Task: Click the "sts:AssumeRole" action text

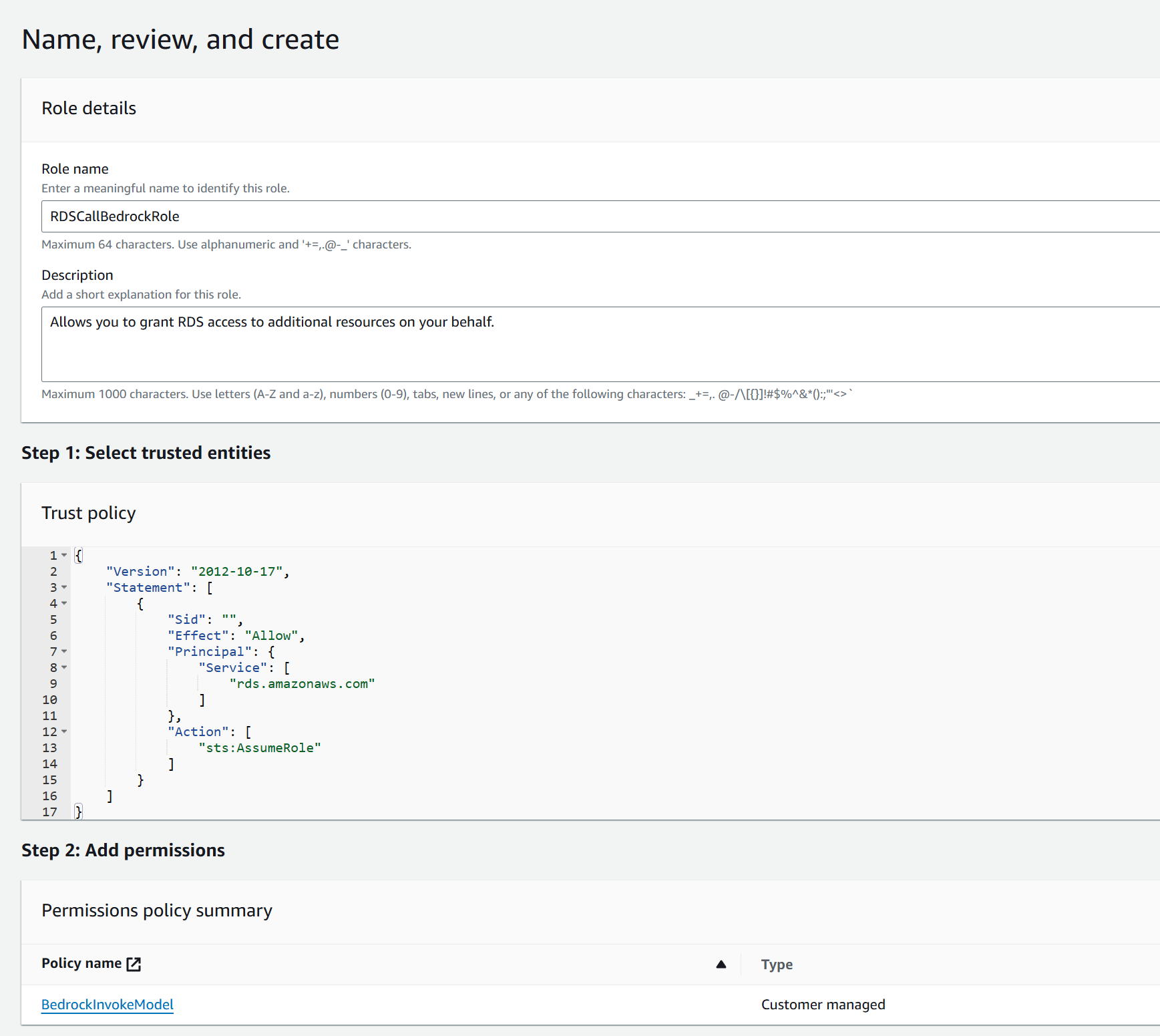Action: point(260,748)
